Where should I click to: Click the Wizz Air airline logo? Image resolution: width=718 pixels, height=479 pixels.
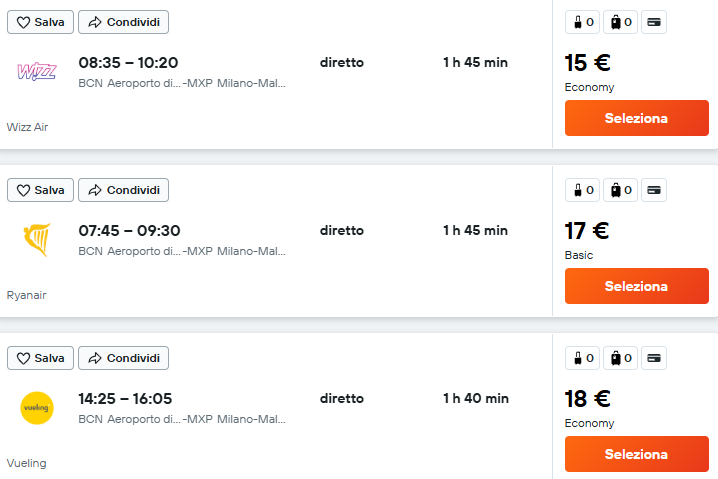pyautogui.click(x=37, y=71)
